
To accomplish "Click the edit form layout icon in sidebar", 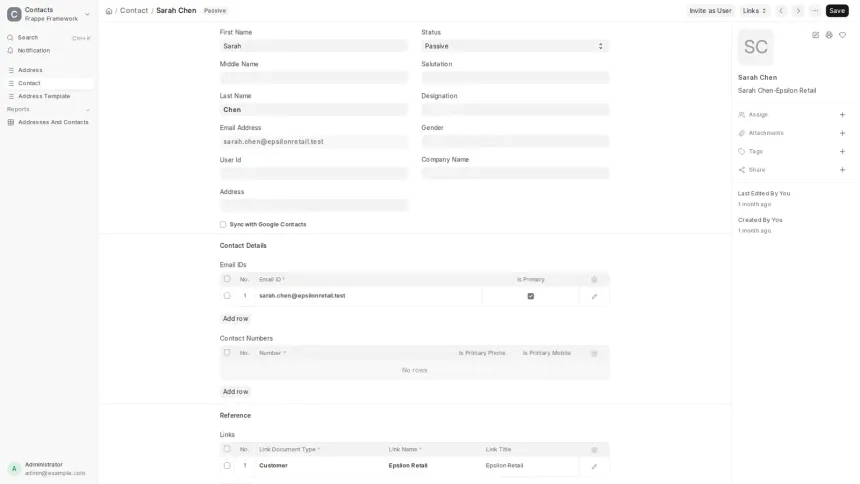I will (x=816, y=35).
